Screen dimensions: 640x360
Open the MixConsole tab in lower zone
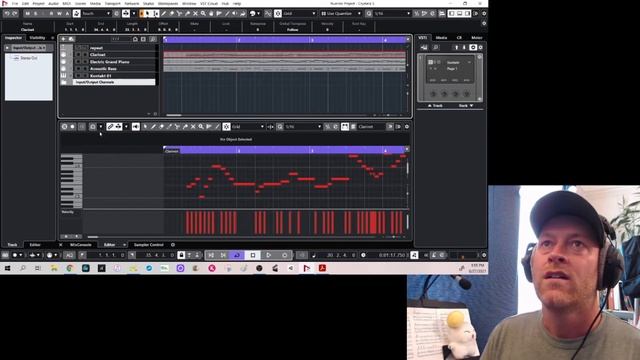[x=81, y=245]
